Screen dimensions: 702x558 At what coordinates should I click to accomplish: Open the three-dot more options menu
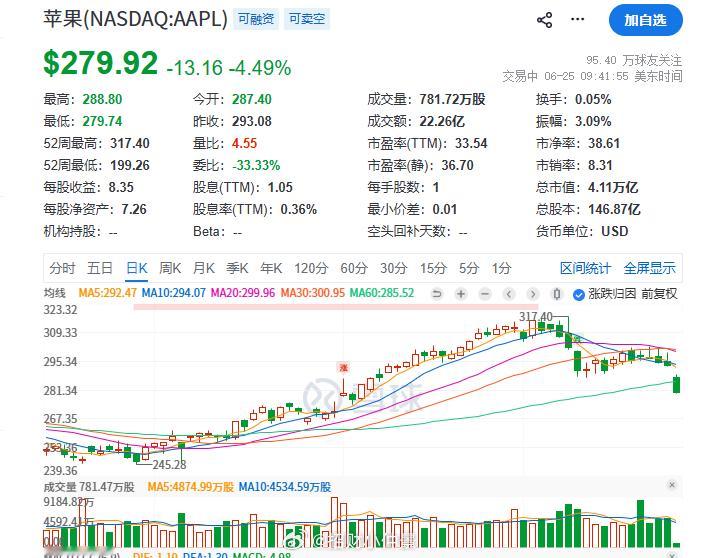[578, 19]
